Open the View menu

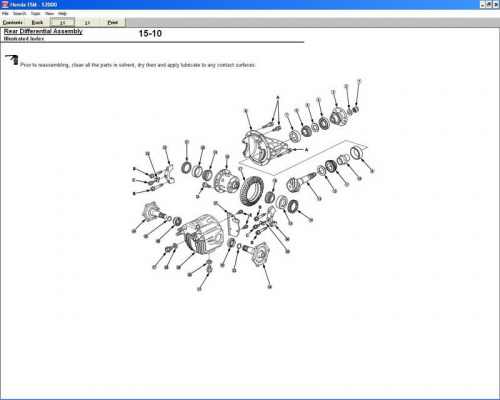(49, 14)
